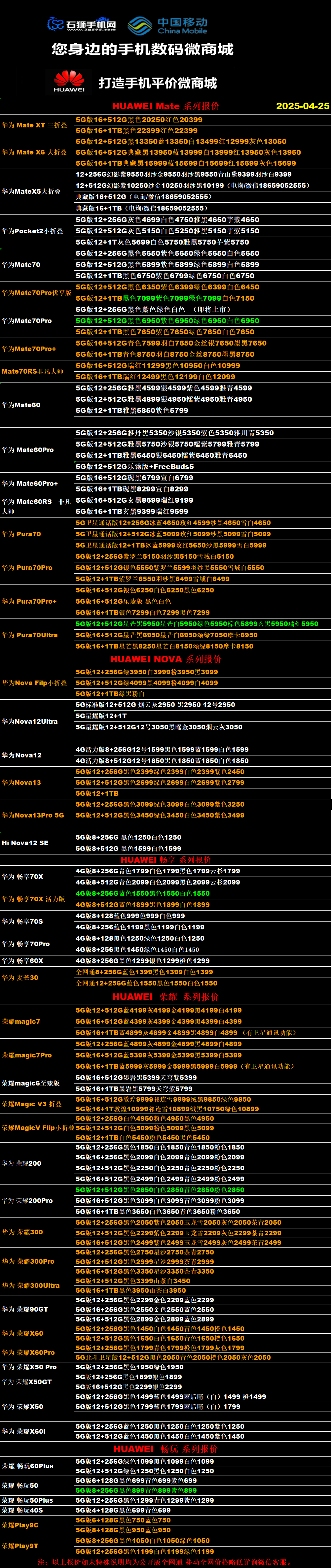Select the 荣耀Magic V3 折叠 model label
Screen dimensions: 332x1568
coord(32,1104)
